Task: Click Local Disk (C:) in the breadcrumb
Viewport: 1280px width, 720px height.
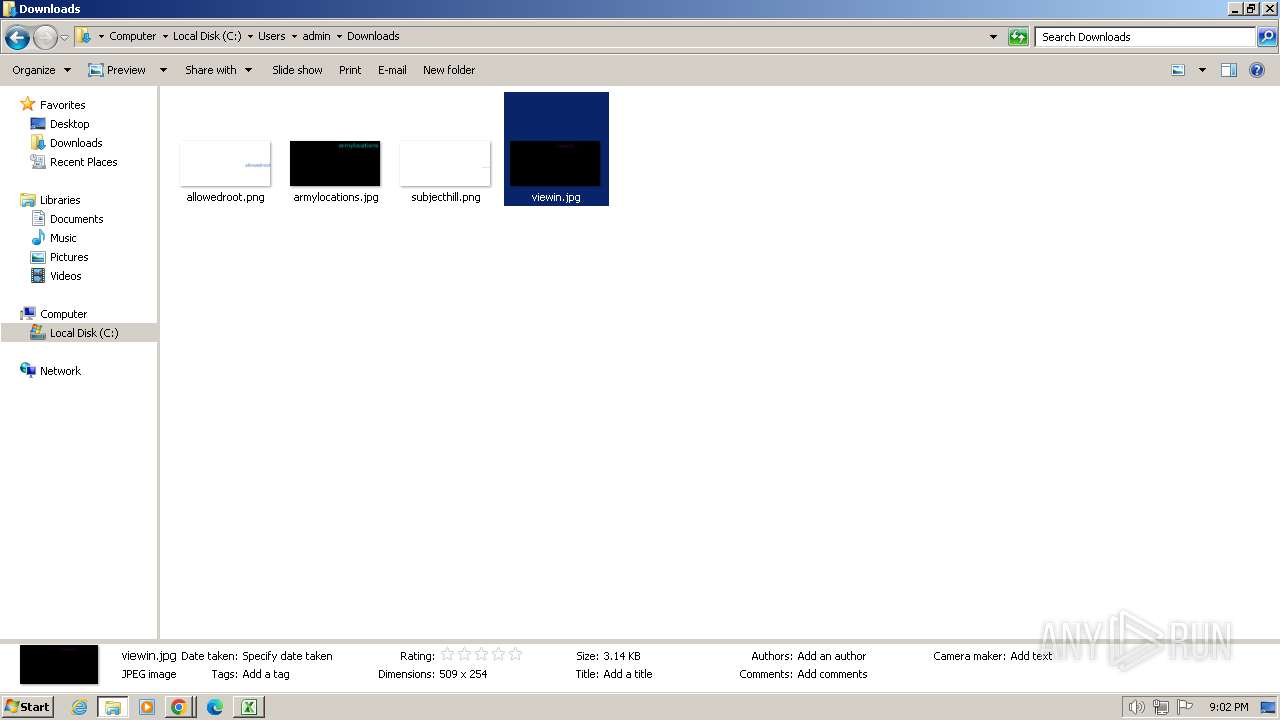Action: click(207, 36)
